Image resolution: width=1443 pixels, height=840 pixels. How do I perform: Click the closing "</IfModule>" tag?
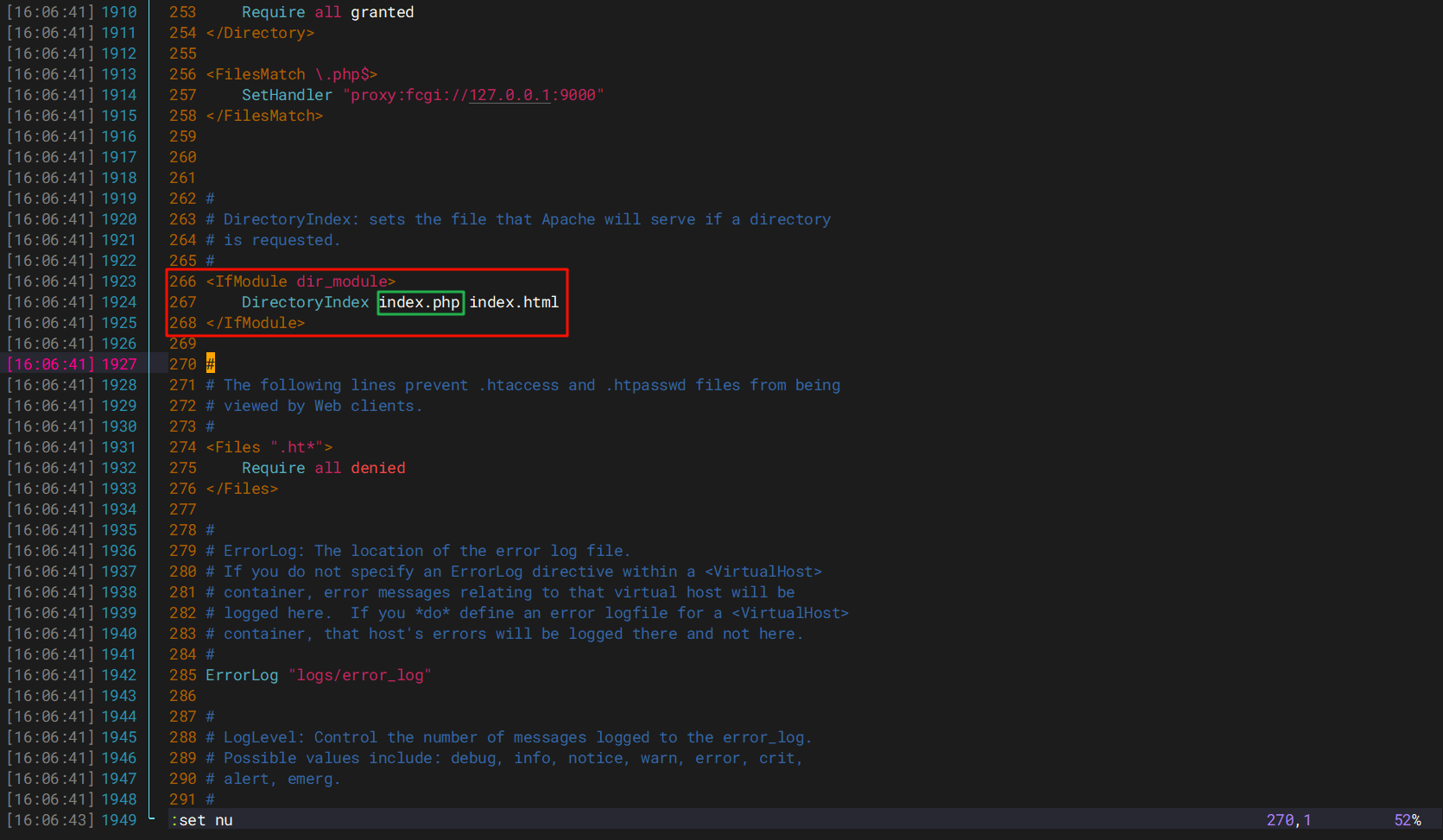(255, 323)
